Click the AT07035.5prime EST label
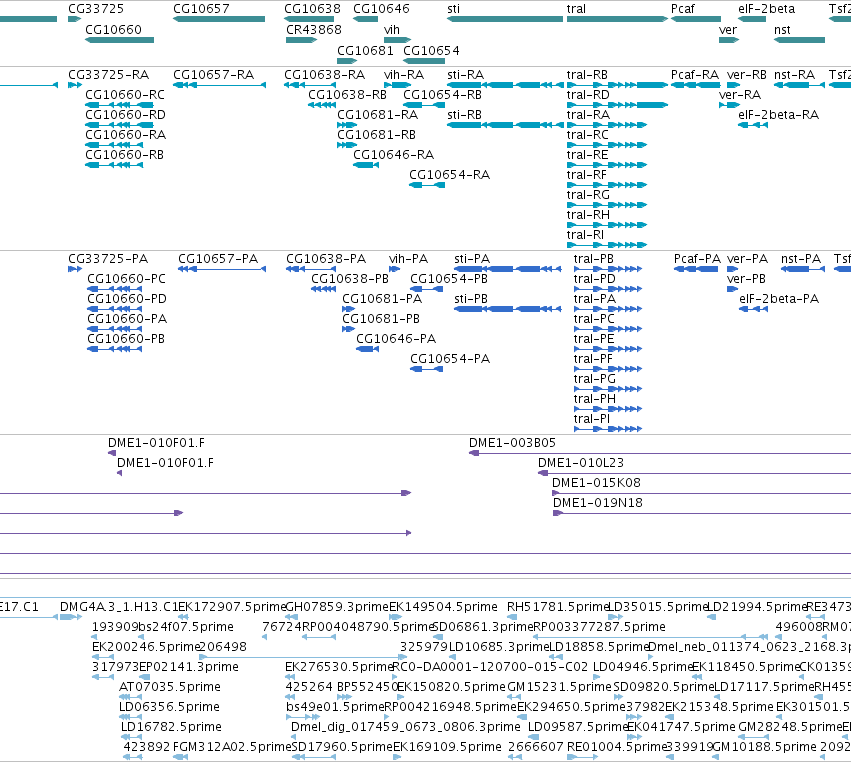The height and width of the screenshot is (762, 851). 169,687
